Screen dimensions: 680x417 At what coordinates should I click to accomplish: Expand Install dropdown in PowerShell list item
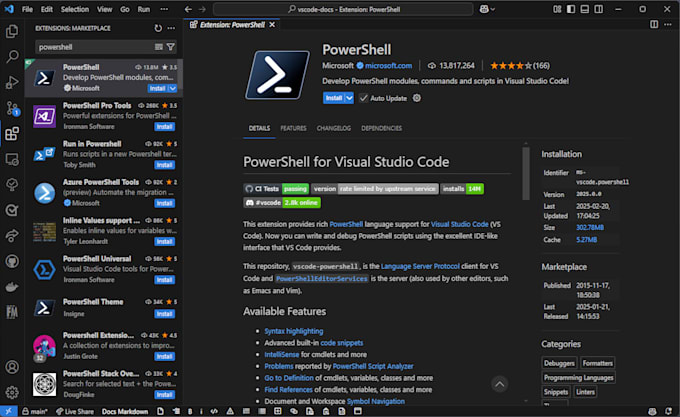click(x=173, y=88)
